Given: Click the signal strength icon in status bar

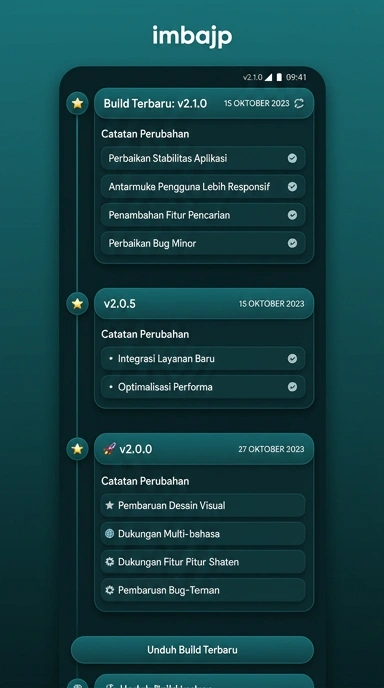Looking at the screenshot, I should (x=268, y=77).
